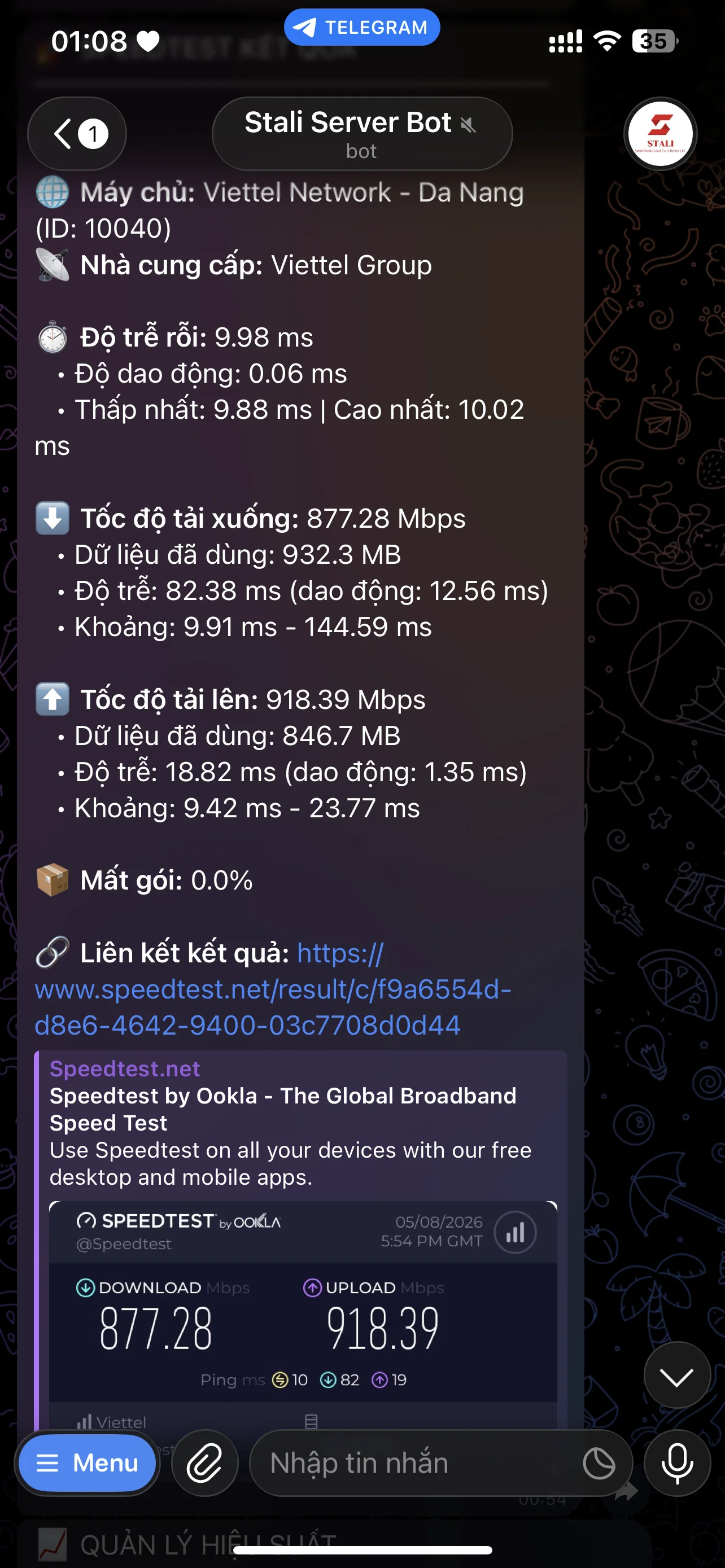Image resolution: width=725 pixels, height=1568 pixels.
Task: Open the bot Menu button
Action: [x=87, y=1462]
